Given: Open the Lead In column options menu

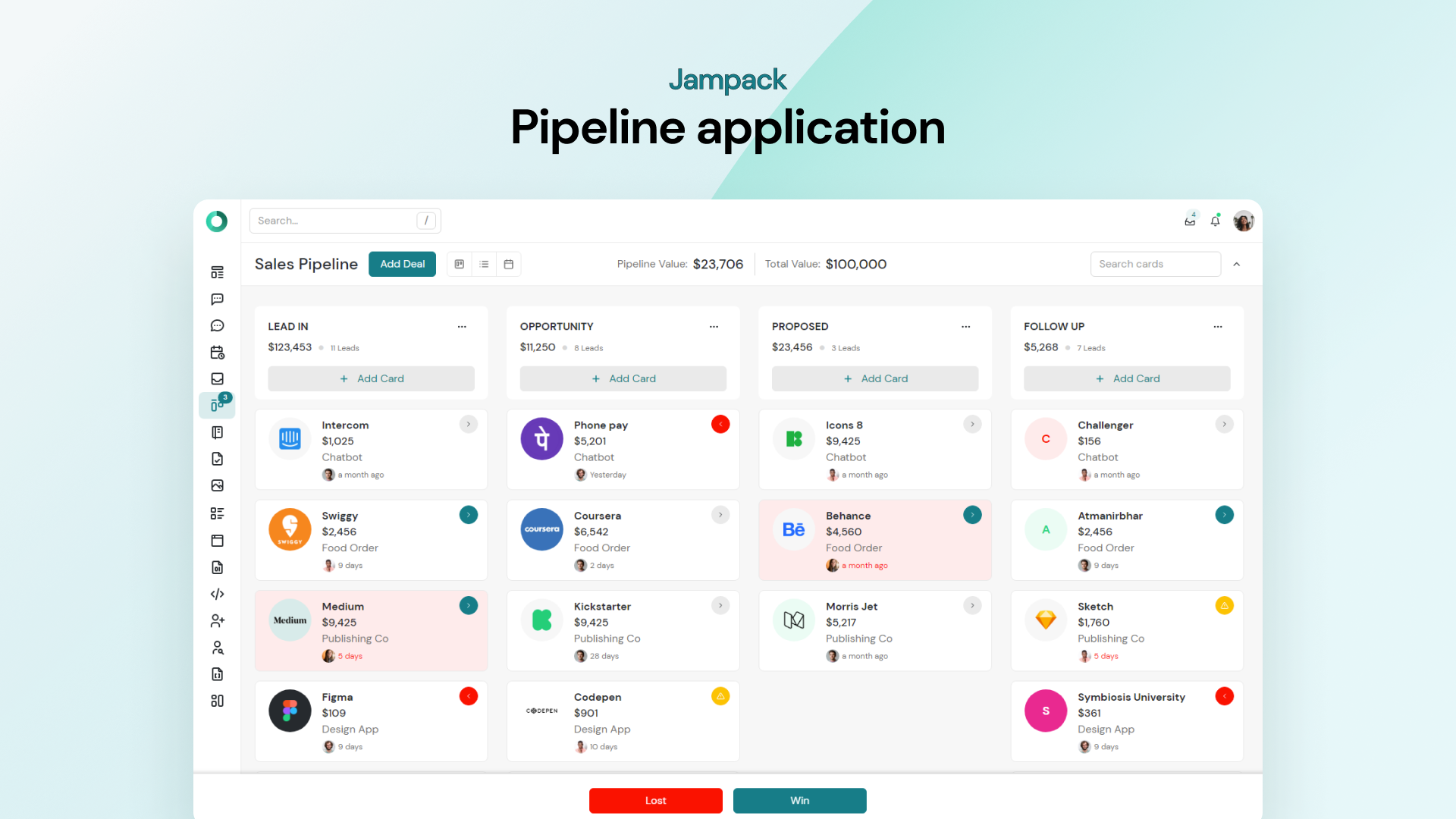Looking at the screenshot, I should coord(462,327).
